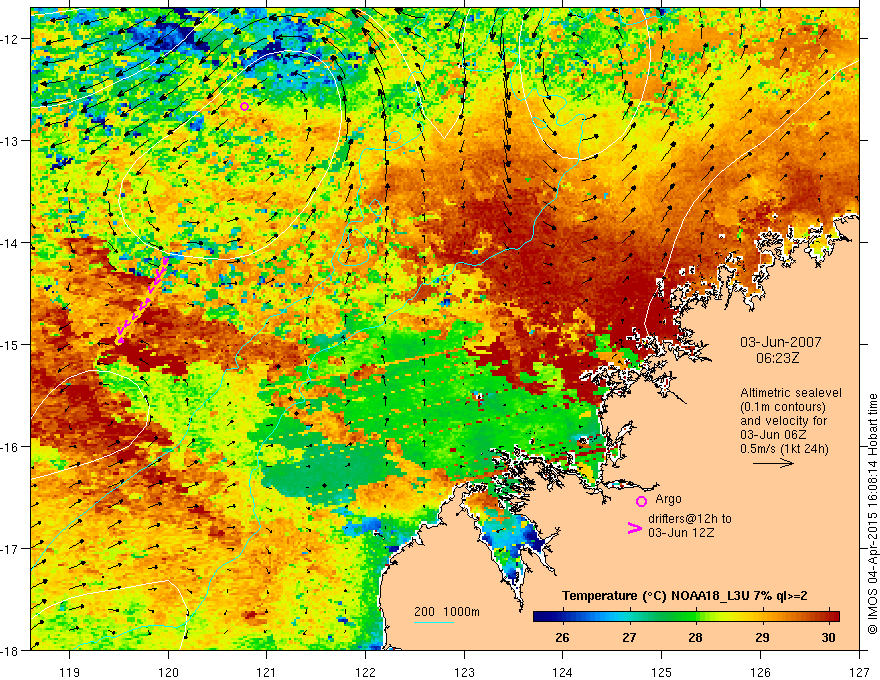Click the latitude axis label '-12'
Viewport: 880px width, 680px height.
tap(11, 39)
